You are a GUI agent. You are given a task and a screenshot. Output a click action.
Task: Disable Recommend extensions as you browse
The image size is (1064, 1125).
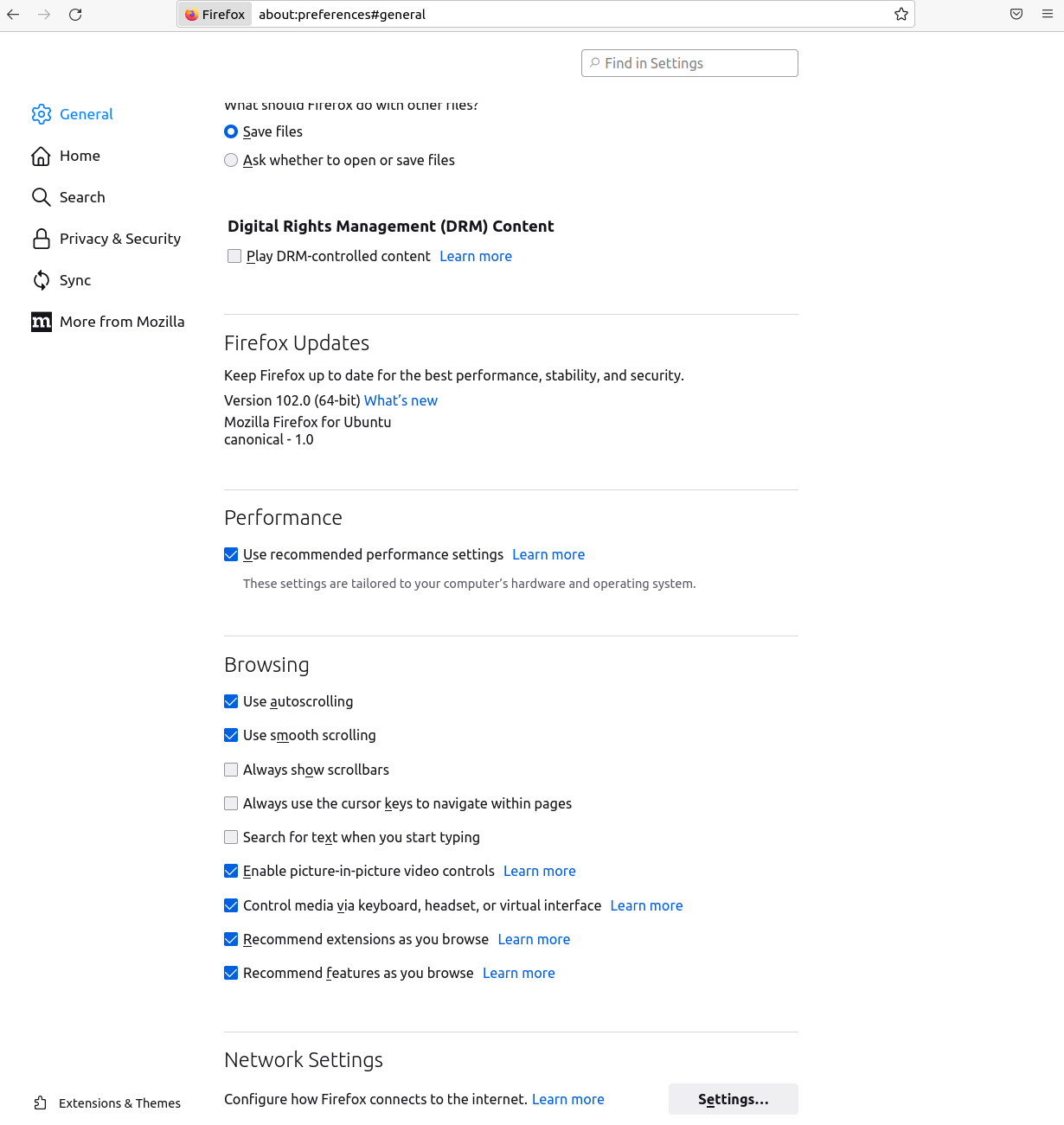coord(231,939)
